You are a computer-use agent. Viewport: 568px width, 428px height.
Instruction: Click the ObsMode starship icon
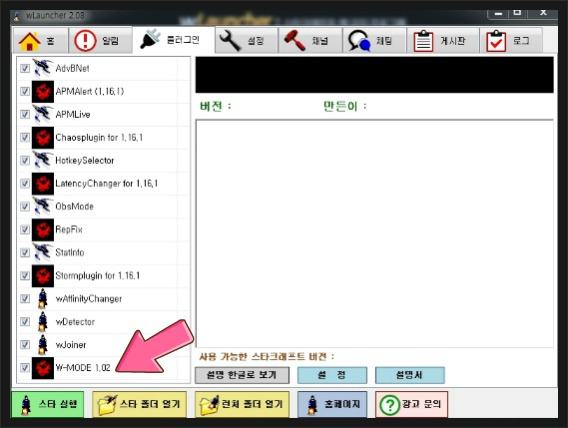(43, 206)
